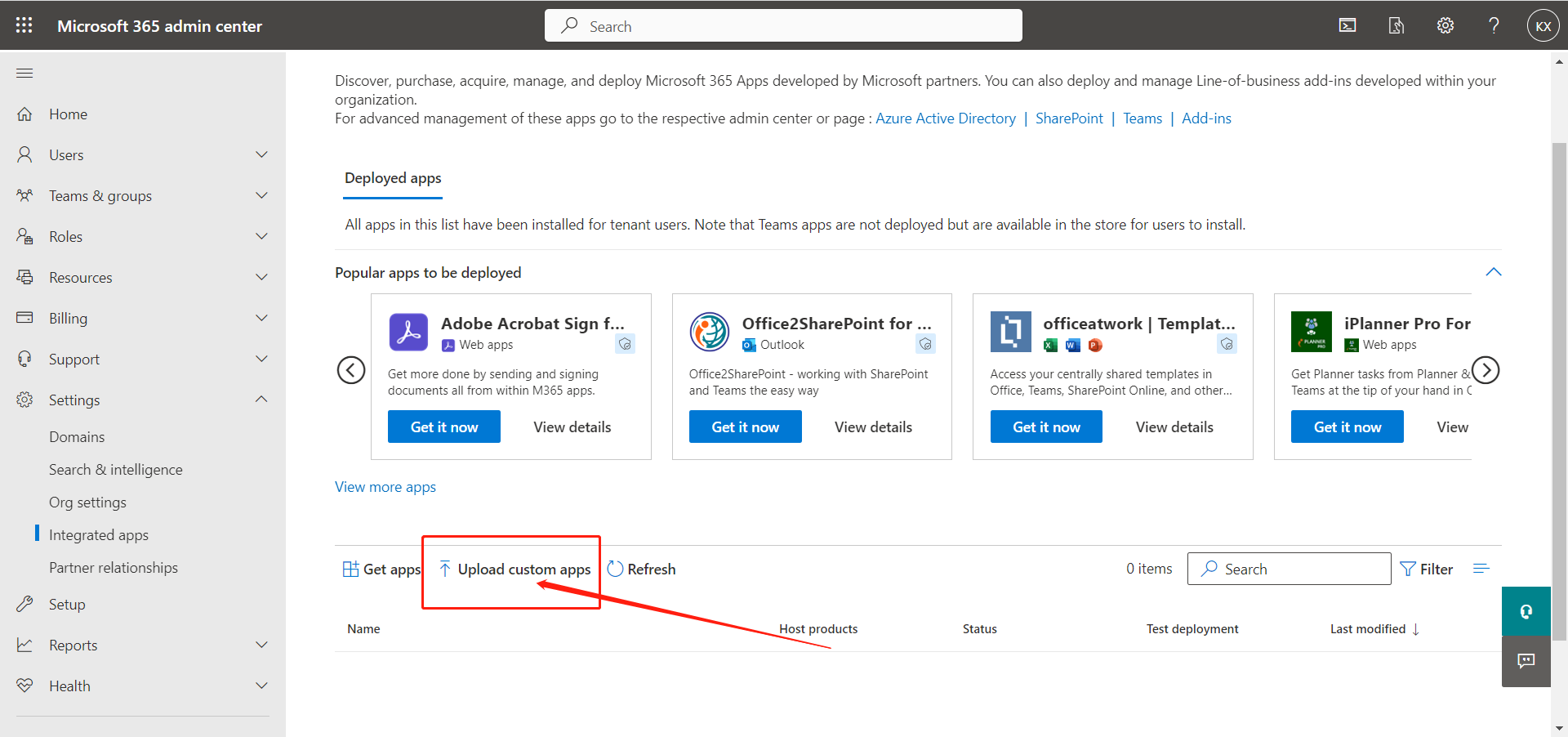The height and width of the screenshot is (737, 1568).
Task: Open the document icon in the top bar
Action: click(x=1396, y=25)
